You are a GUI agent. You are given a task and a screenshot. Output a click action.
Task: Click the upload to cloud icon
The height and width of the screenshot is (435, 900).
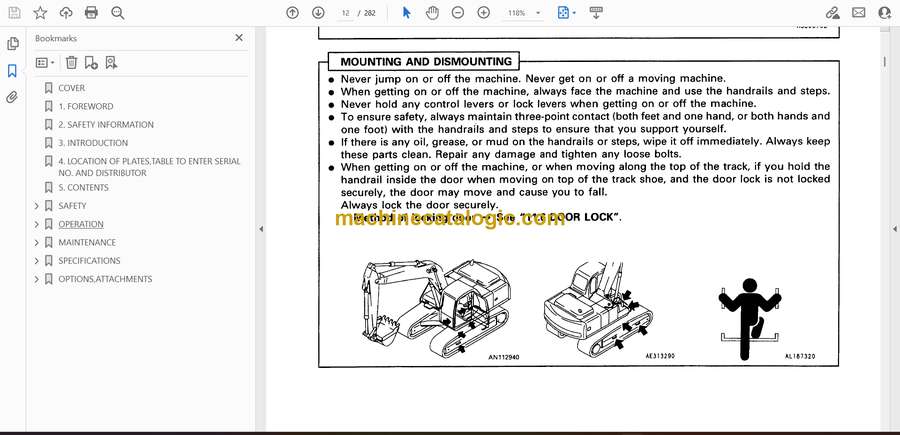pos(66,12)
